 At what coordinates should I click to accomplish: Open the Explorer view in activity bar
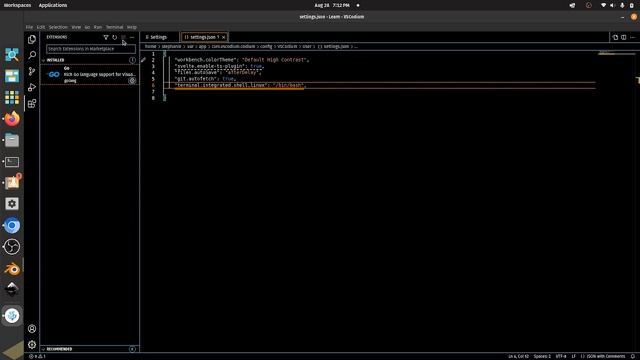pos(32,40)
